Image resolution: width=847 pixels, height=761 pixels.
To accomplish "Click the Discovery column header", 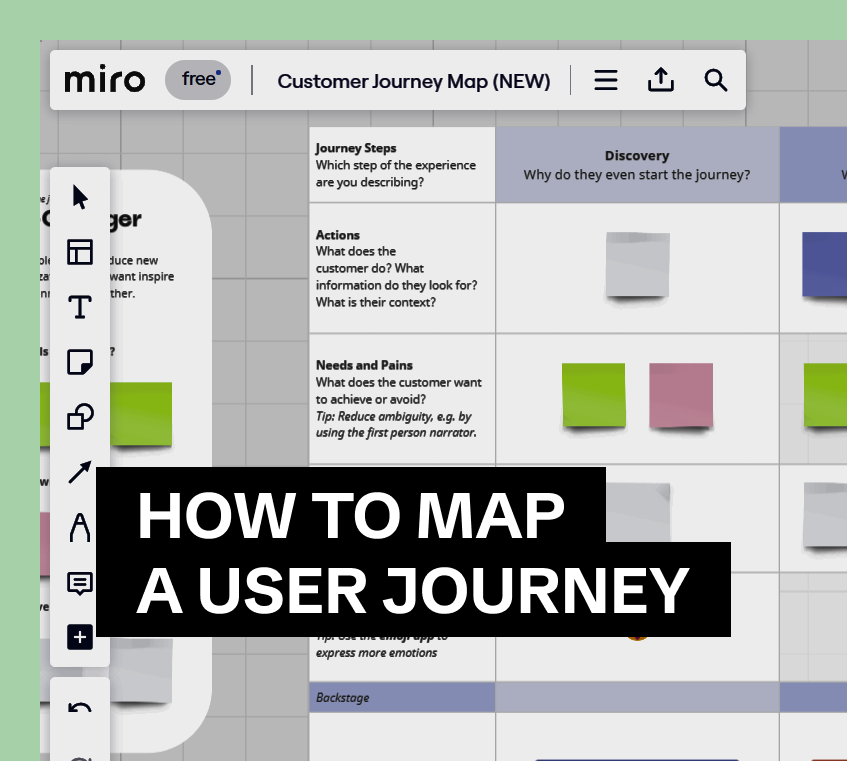I will coord(637,163).
